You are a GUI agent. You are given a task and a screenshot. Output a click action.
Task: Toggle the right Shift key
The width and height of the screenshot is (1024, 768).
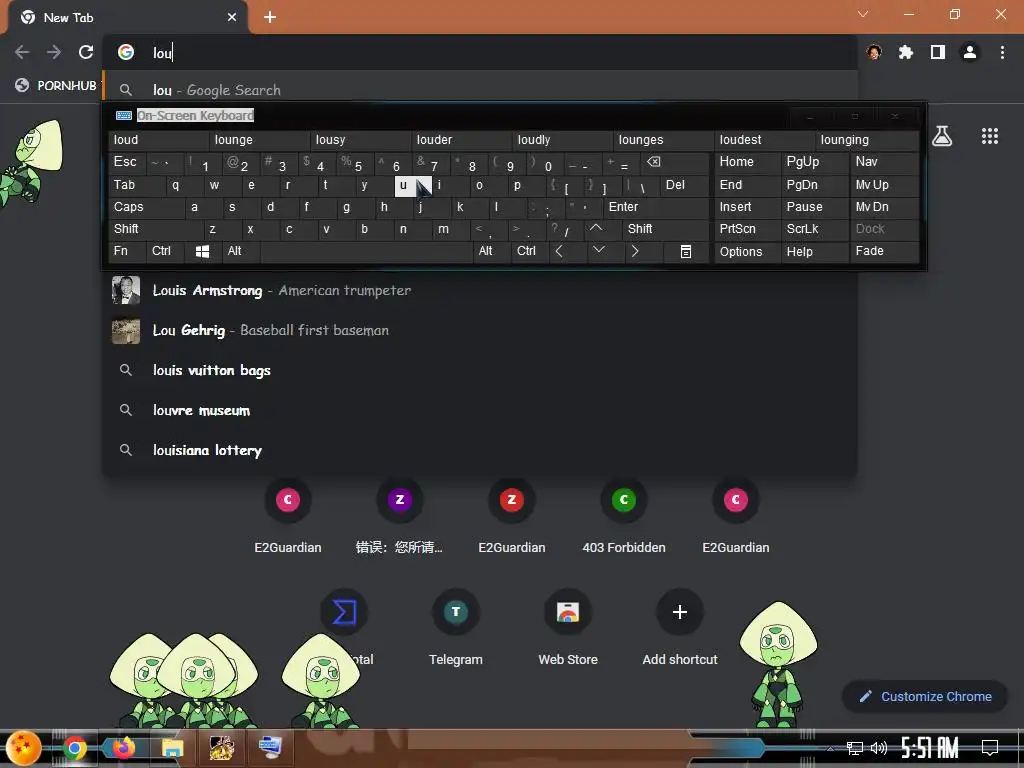(x=665, y=229)
